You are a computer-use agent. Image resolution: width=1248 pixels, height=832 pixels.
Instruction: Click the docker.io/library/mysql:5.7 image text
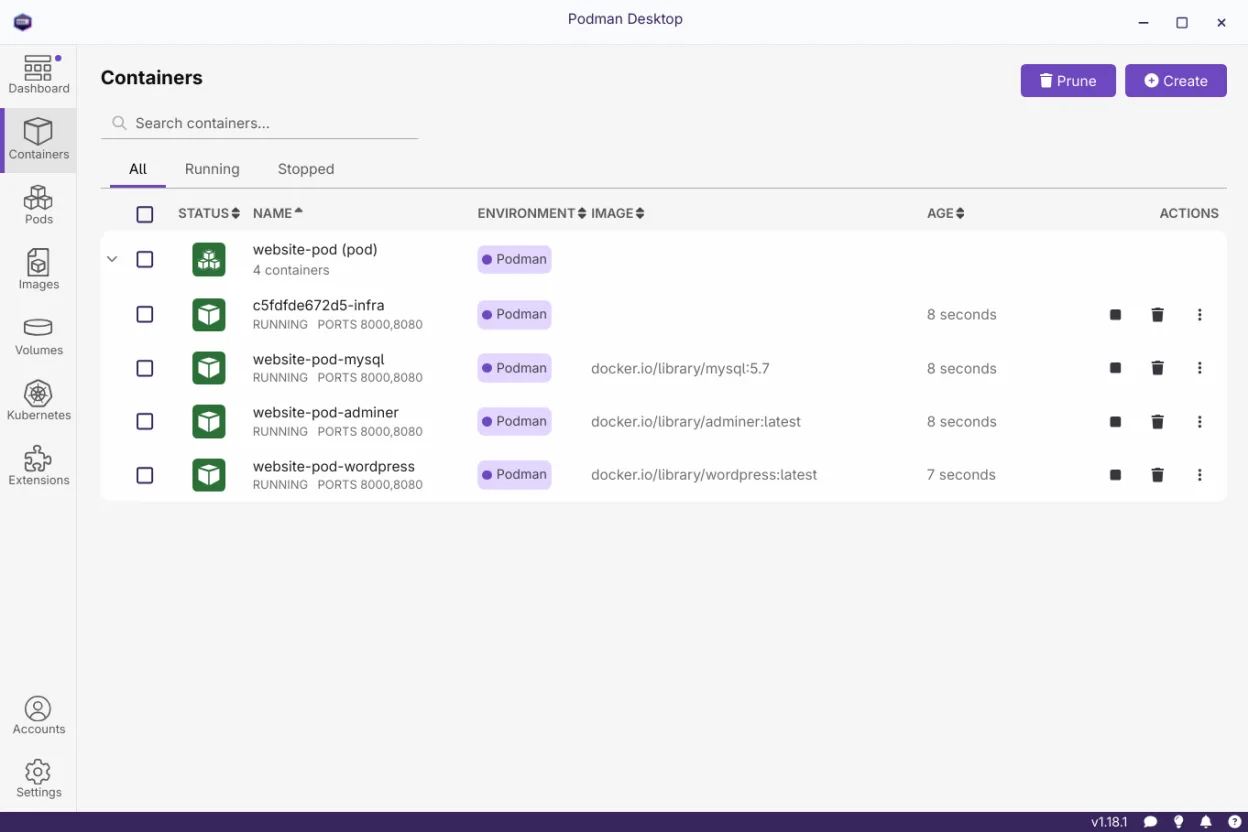tap(681, 368)
